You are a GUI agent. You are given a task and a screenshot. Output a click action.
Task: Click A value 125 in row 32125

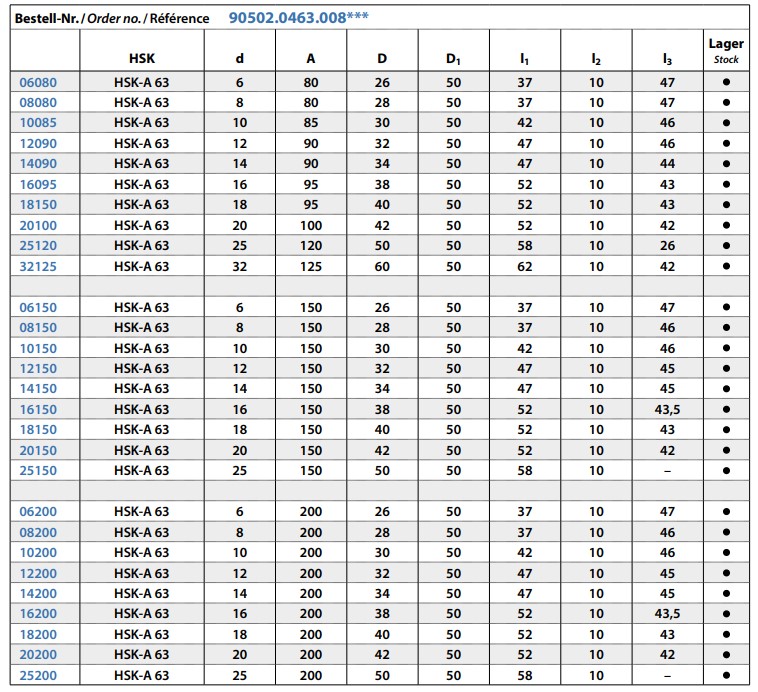[x=311, y=267]
